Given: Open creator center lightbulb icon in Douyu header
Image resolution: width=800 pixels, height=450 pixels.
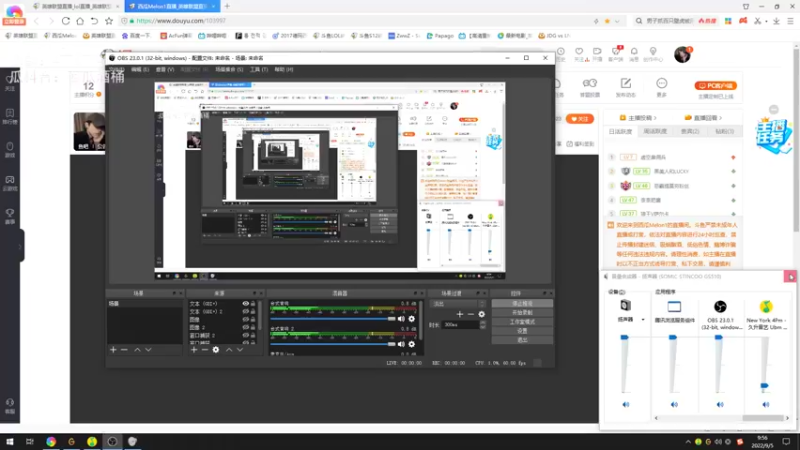Looking at the screenshot, I should point(653,54).
